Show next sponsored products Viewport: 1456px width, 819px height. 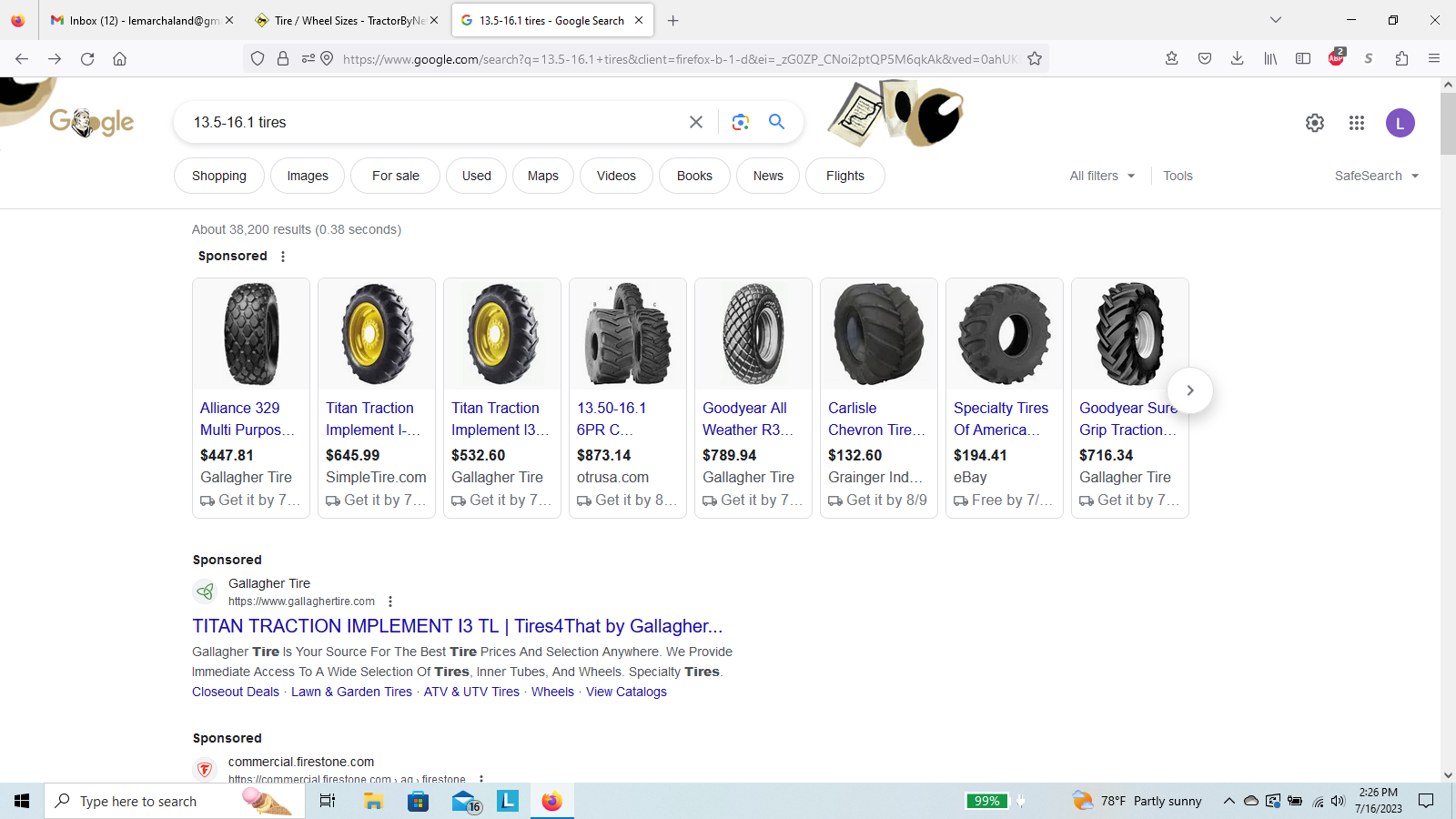pos(1189,390)
